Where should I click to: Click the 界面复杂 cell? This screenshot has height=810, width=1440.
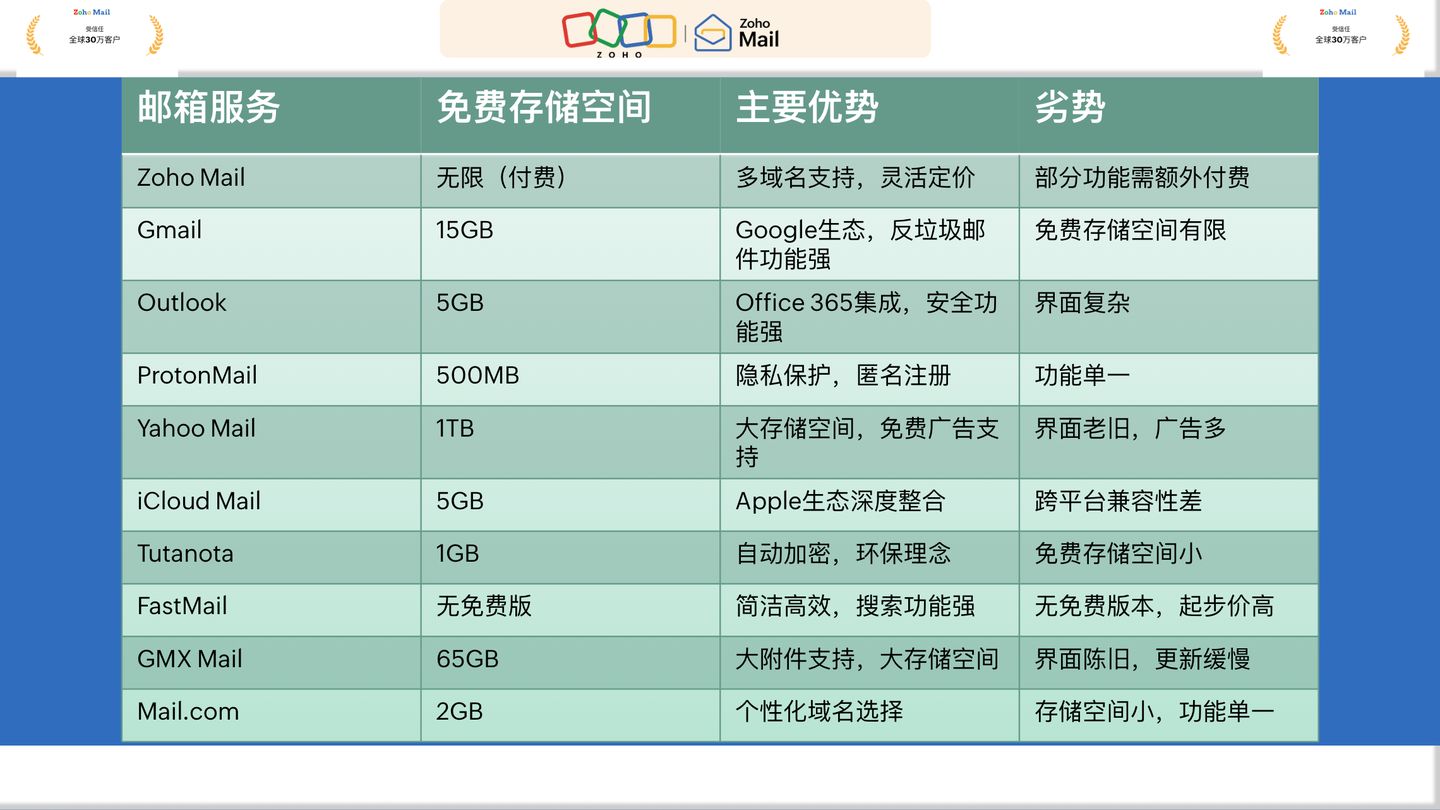pyautogui.click(x=1168, y=317)
